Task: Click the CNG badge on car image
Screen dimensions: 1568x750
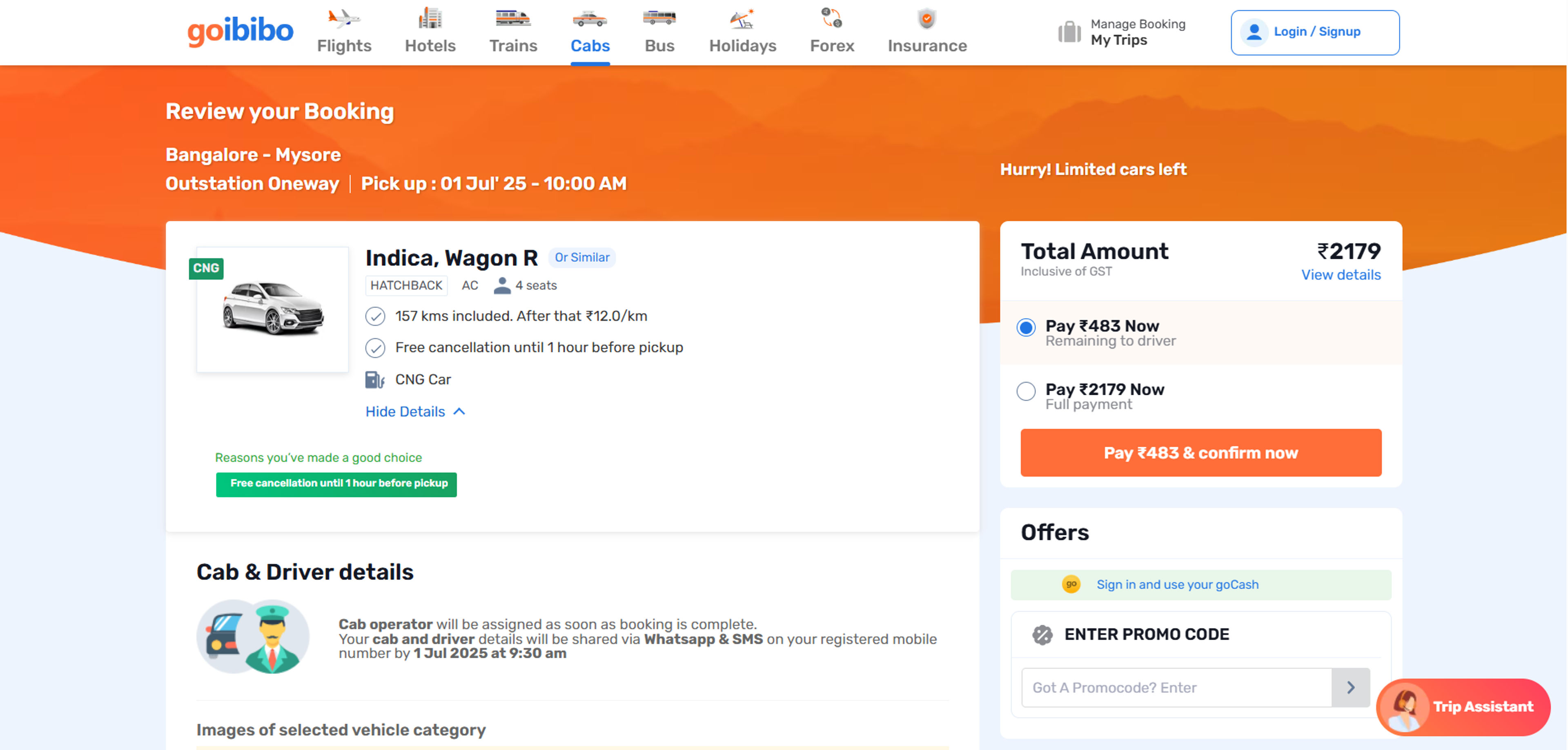Action: coord(206,269)
